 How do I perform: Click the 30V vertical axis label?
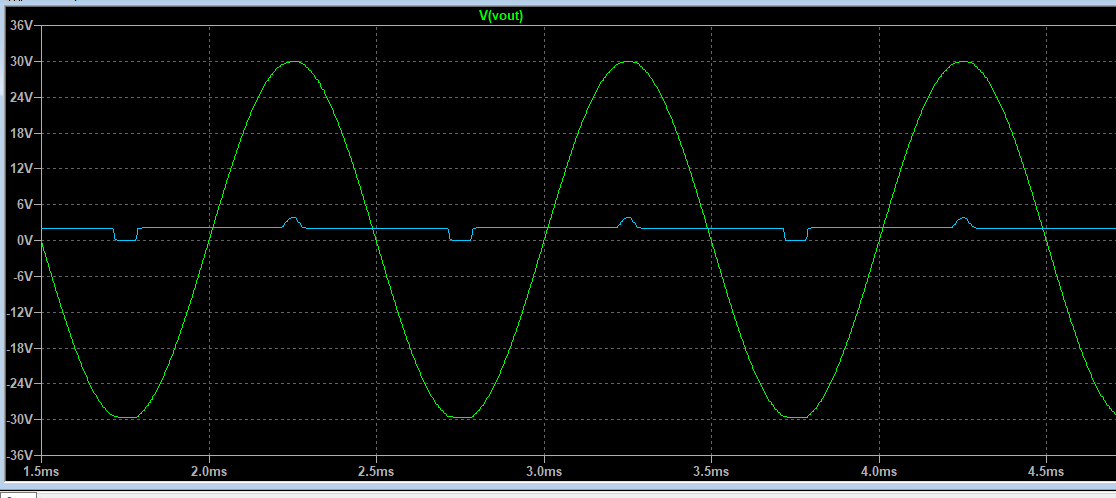[21, 61]
